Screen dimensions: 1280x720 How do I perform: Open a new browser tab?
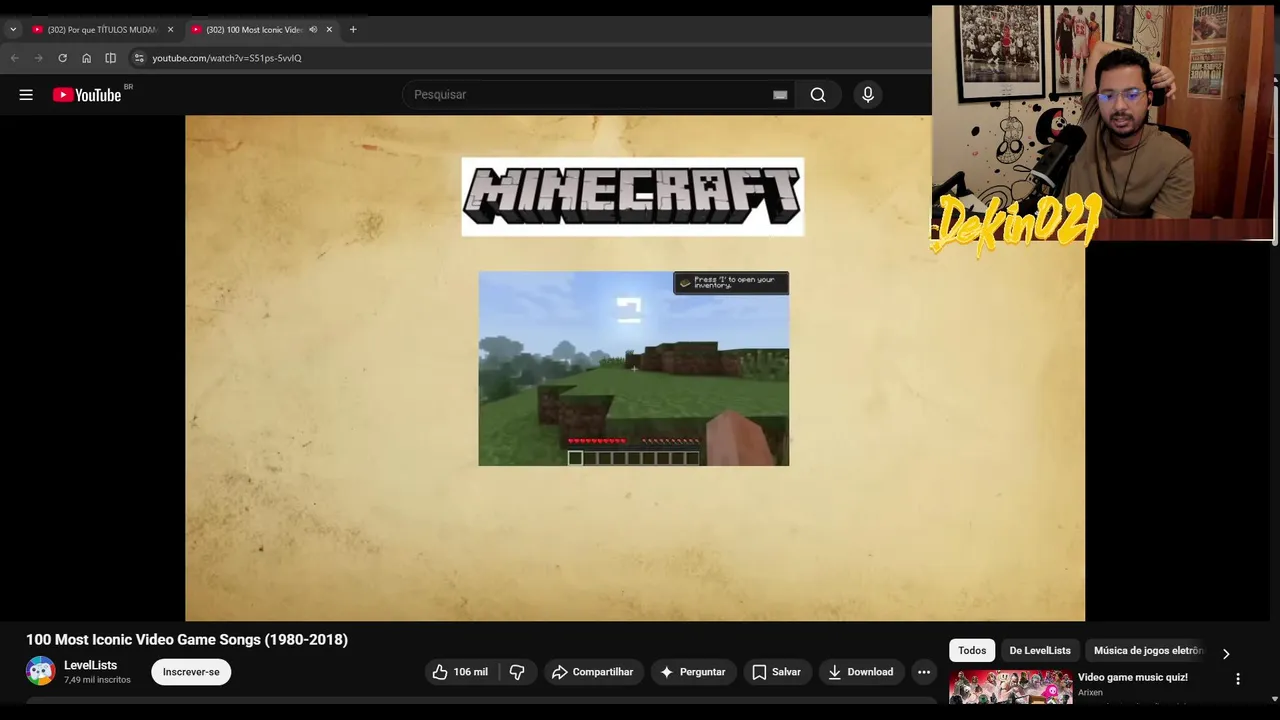tap(353, 30)
